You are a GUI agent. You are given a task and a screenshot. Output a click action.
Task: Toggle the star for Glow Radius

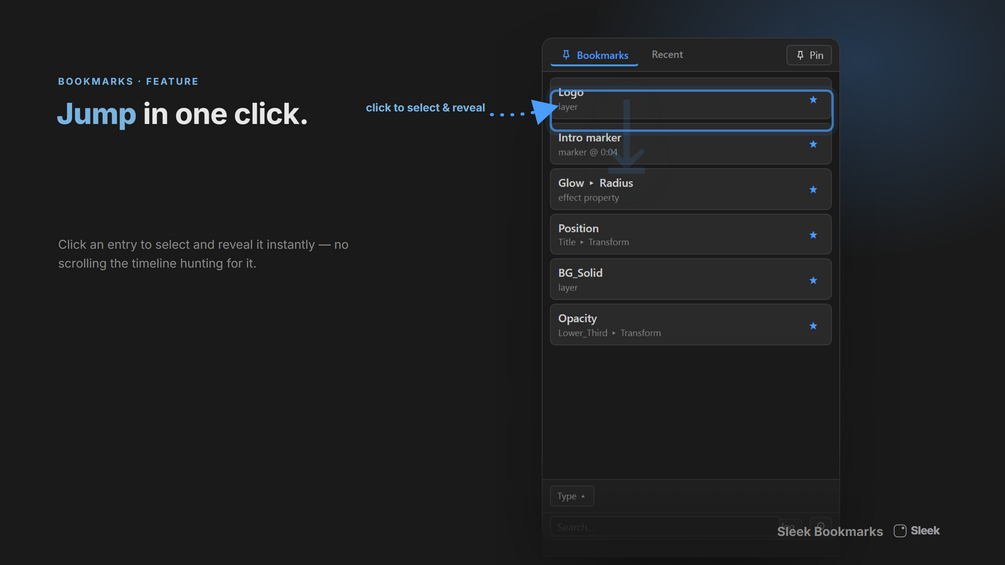pyautogui.click(x=813, y=190)
